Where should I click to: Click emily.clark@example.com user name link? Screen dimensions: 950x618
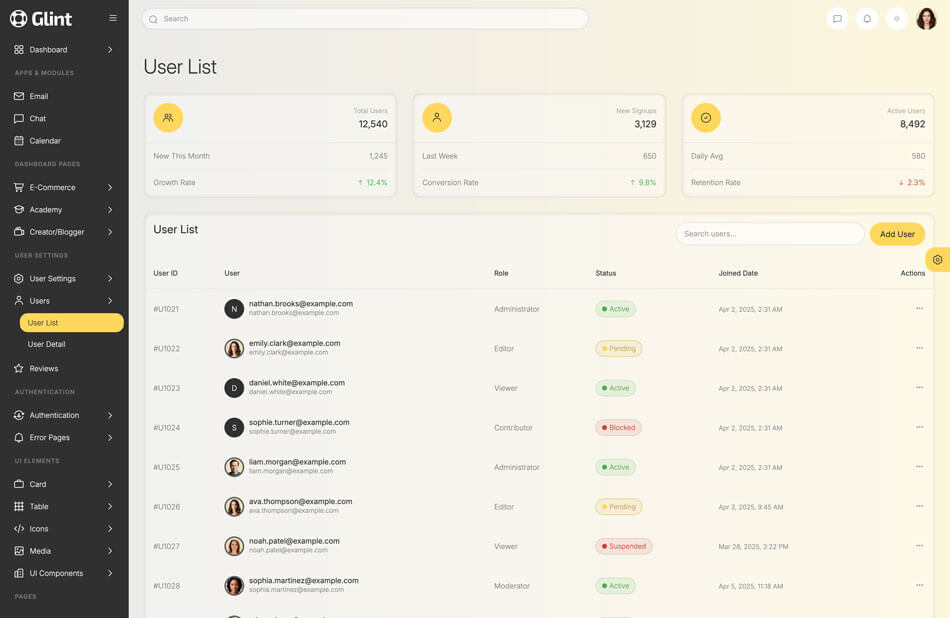point(294,343)
